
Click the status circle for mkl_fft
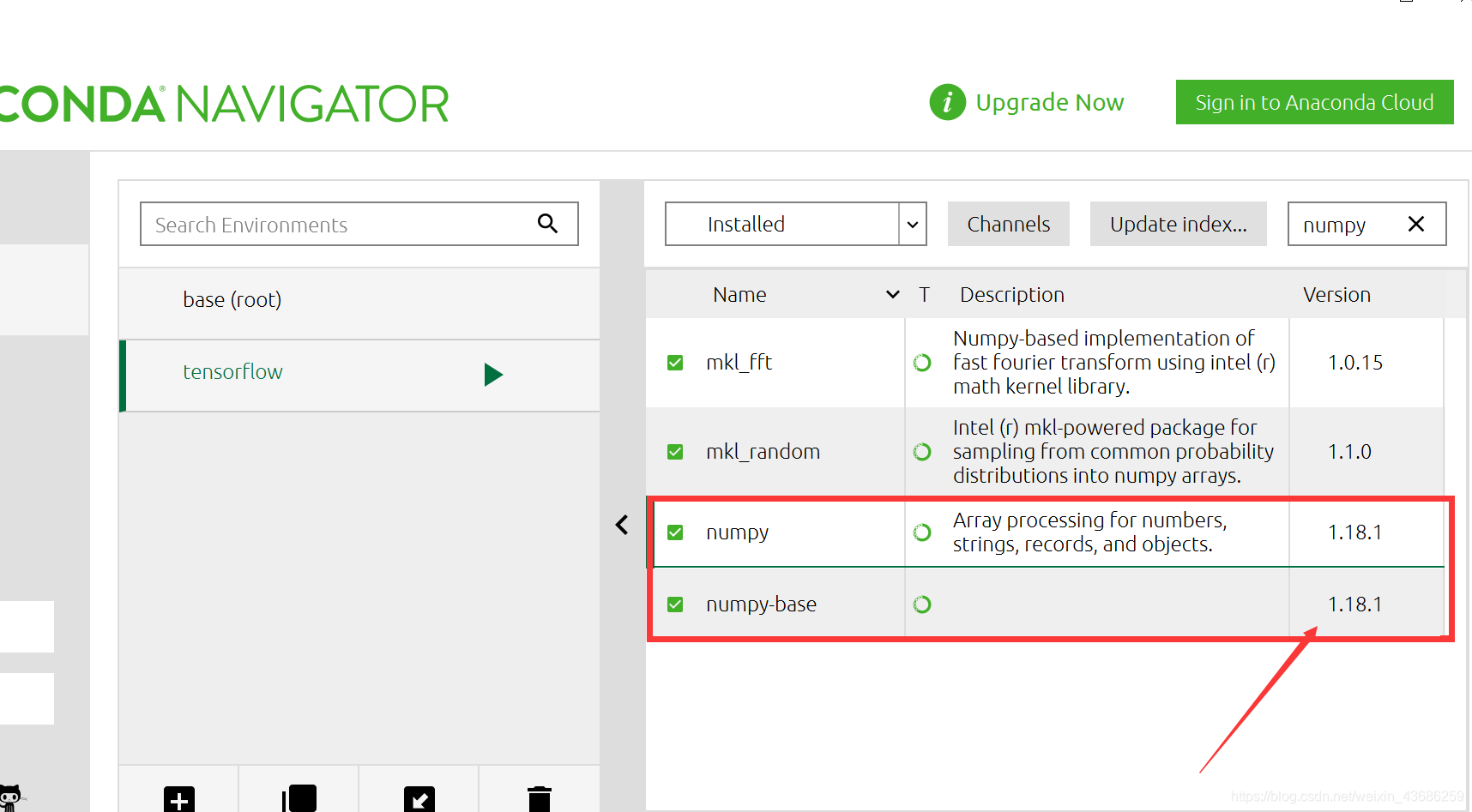922,363
